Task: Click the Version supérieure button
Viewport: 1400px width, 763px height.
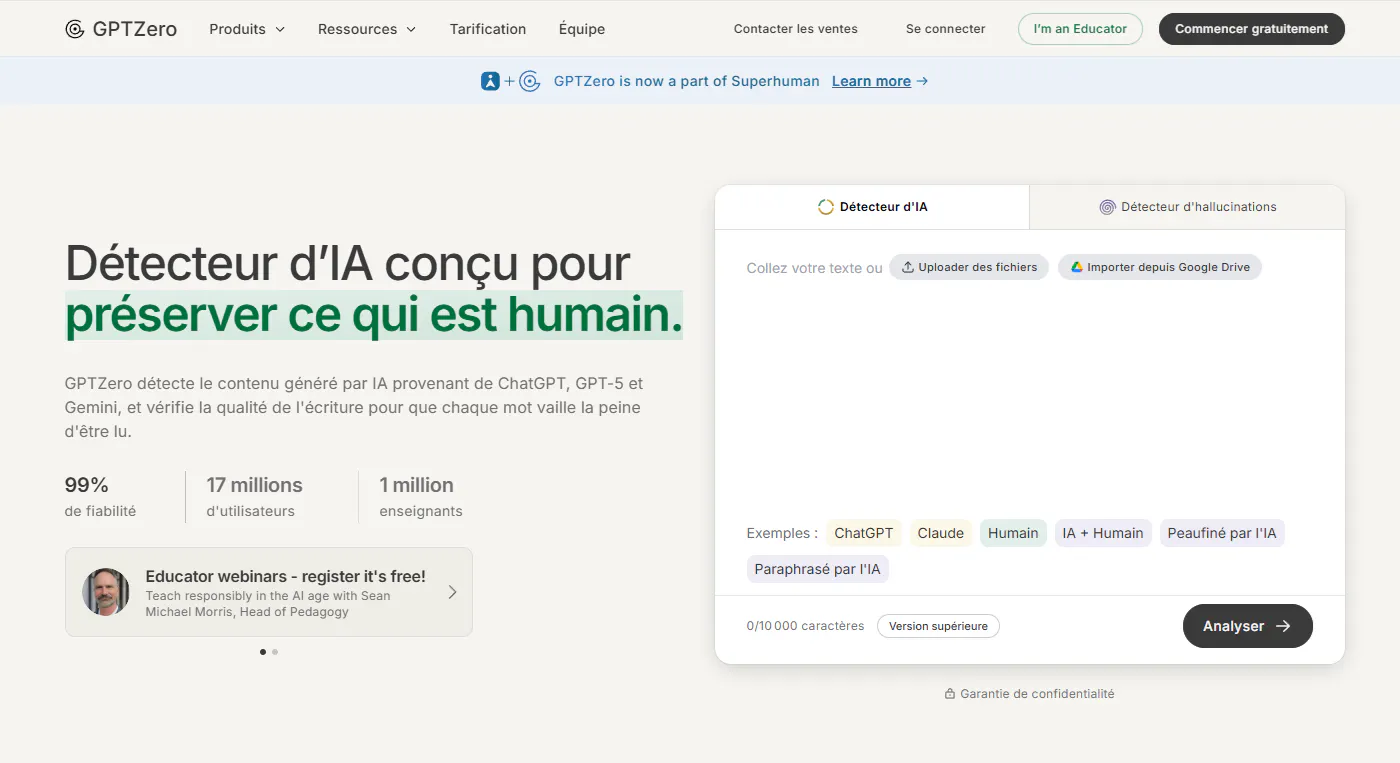Action: [x=938, y=626]
